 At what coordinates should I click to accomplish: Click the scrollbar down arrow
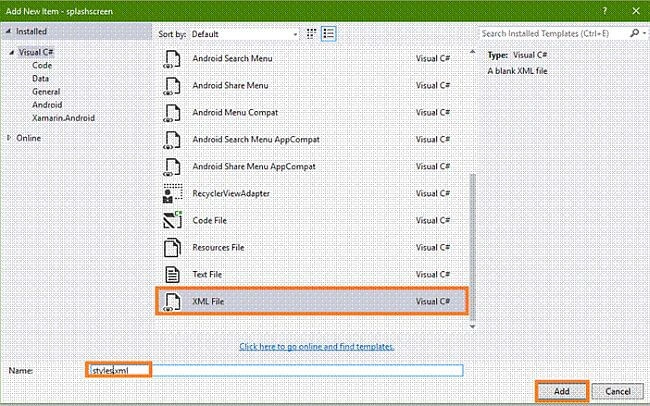pos(472,326)
